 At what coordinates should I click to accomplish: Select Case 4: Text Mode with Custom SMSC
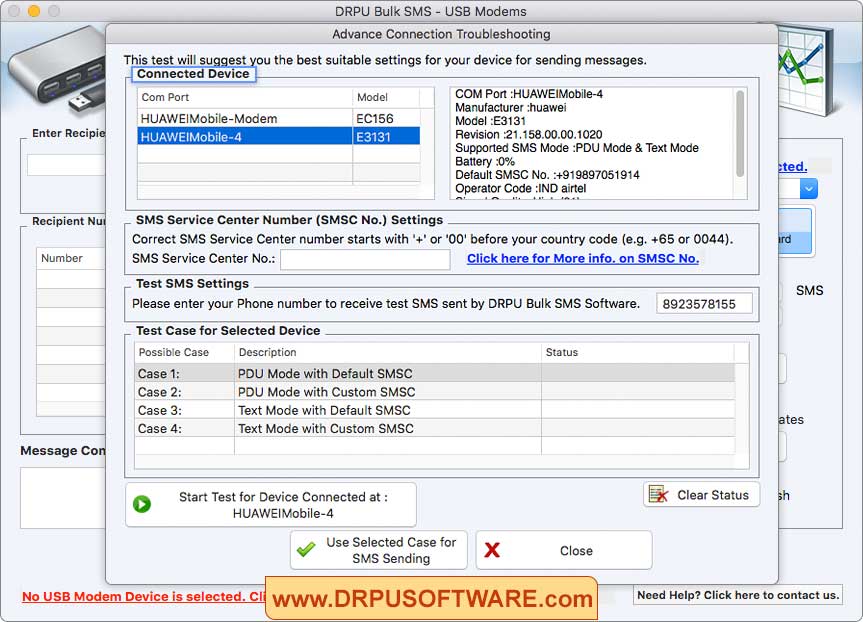[x=300, y=428]
